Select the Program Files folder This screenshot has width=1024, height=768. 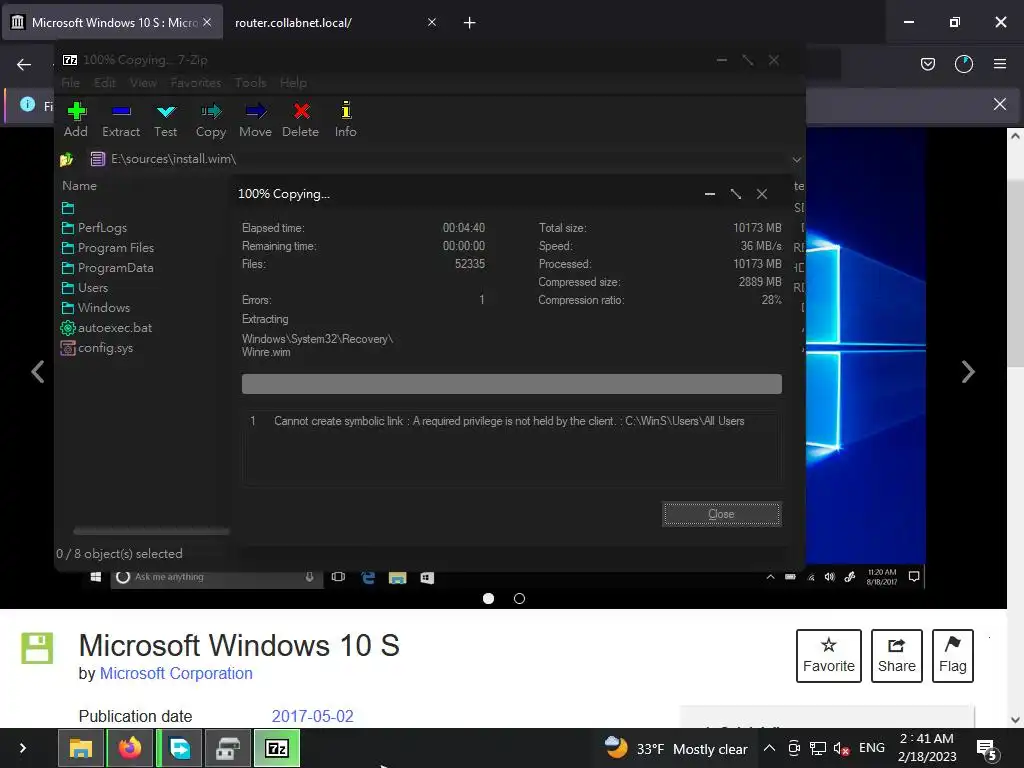[116, 248]
